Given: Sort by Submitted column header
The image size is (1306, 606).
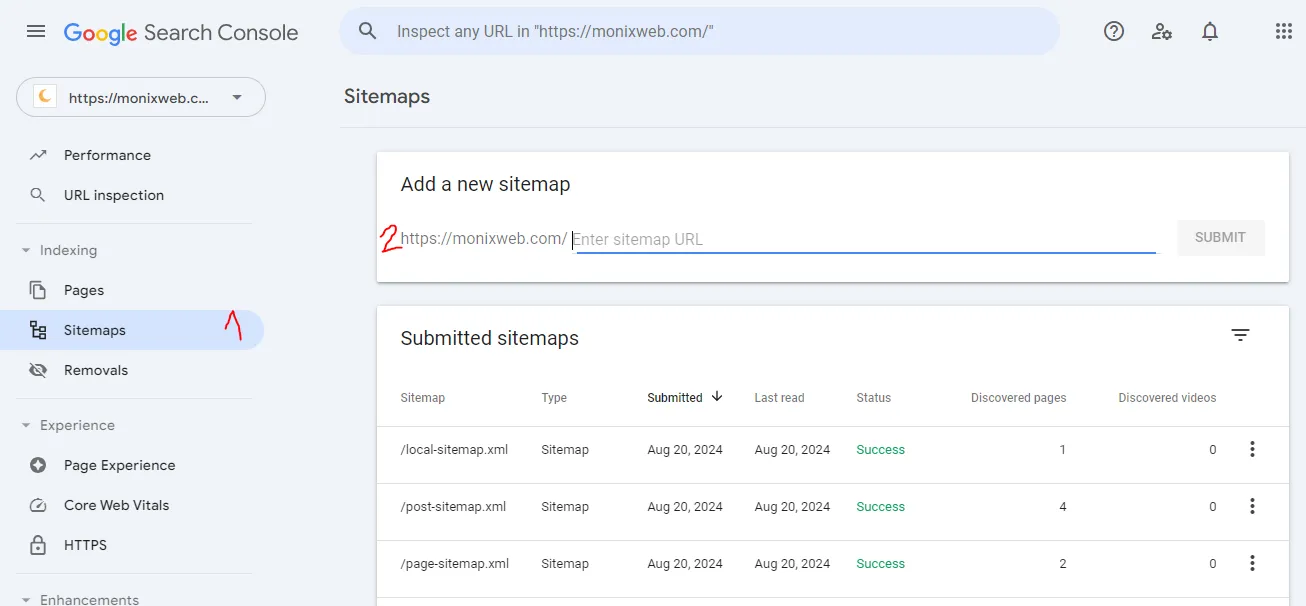Looking at the screenshot, I should (x=675, y=398).
